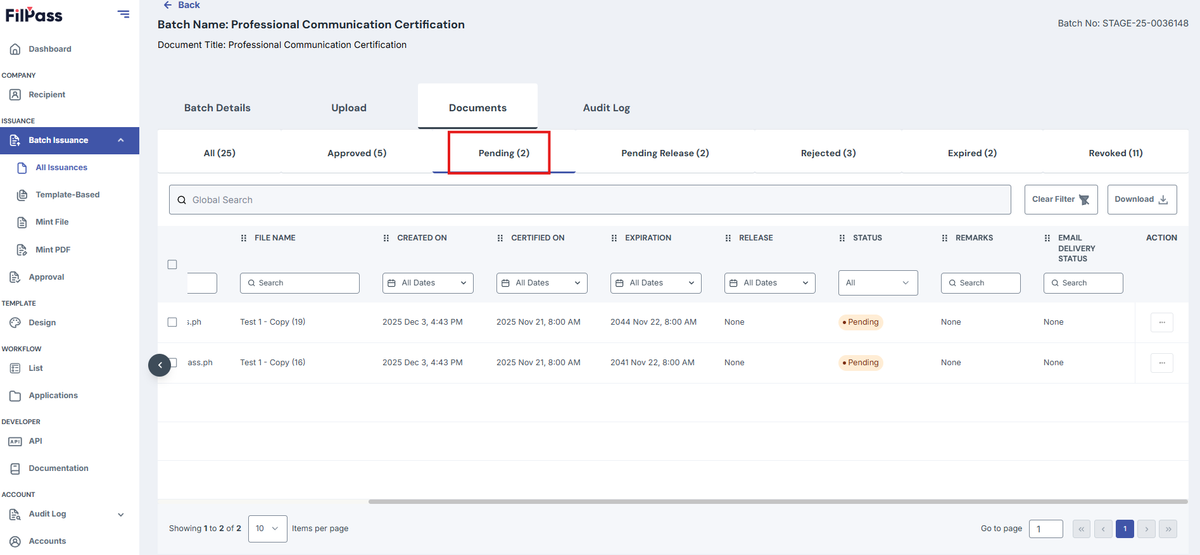Open the Recipient page
1200x555 pixels.
(x=46, y=95)
